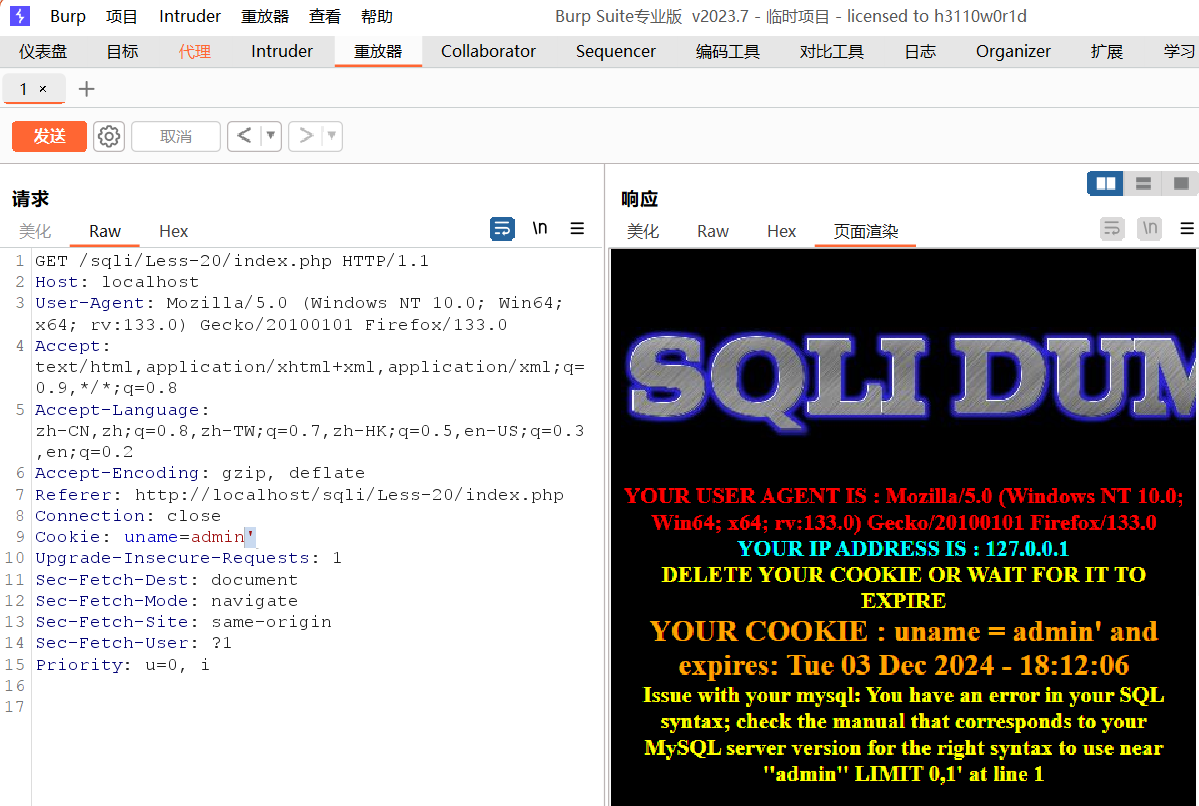Viewport: 1199px width, 806px height.
Task: Select response Raw view tab
Action: click(713, 231)
